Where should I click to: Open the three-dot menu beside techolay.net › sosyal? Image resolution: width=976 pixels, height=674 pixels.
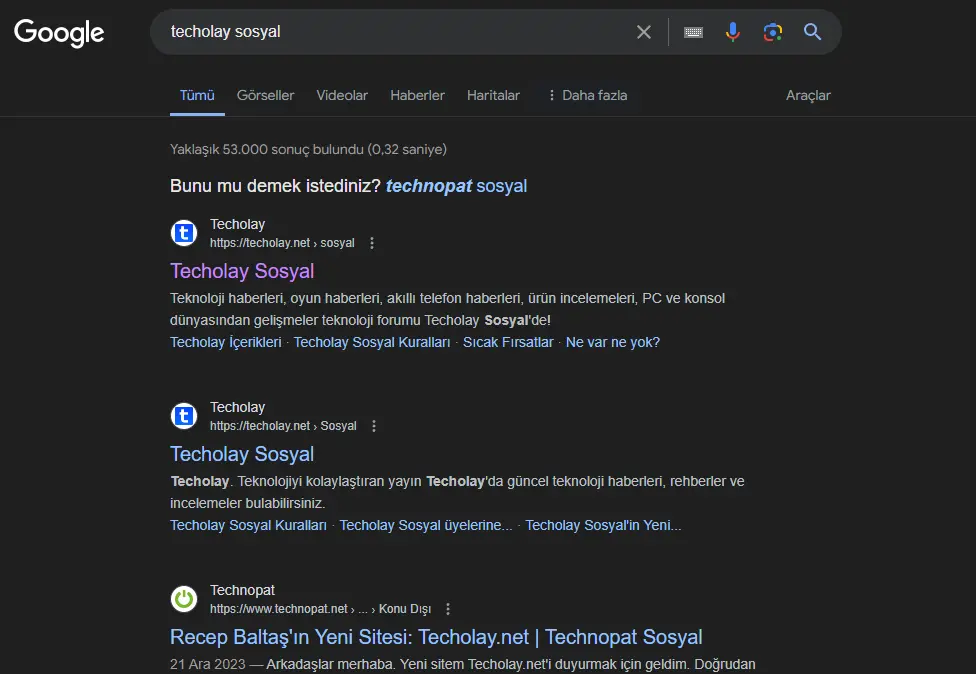[x=372, y=243]
